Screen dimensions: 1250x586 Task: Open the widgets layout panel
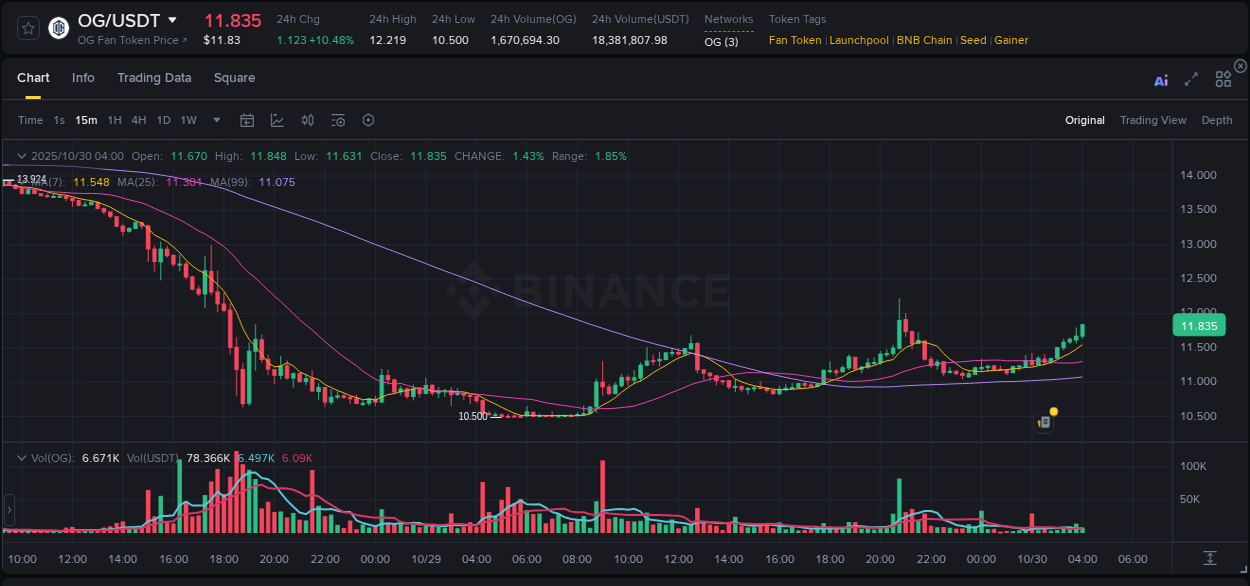coord(1222,80)
